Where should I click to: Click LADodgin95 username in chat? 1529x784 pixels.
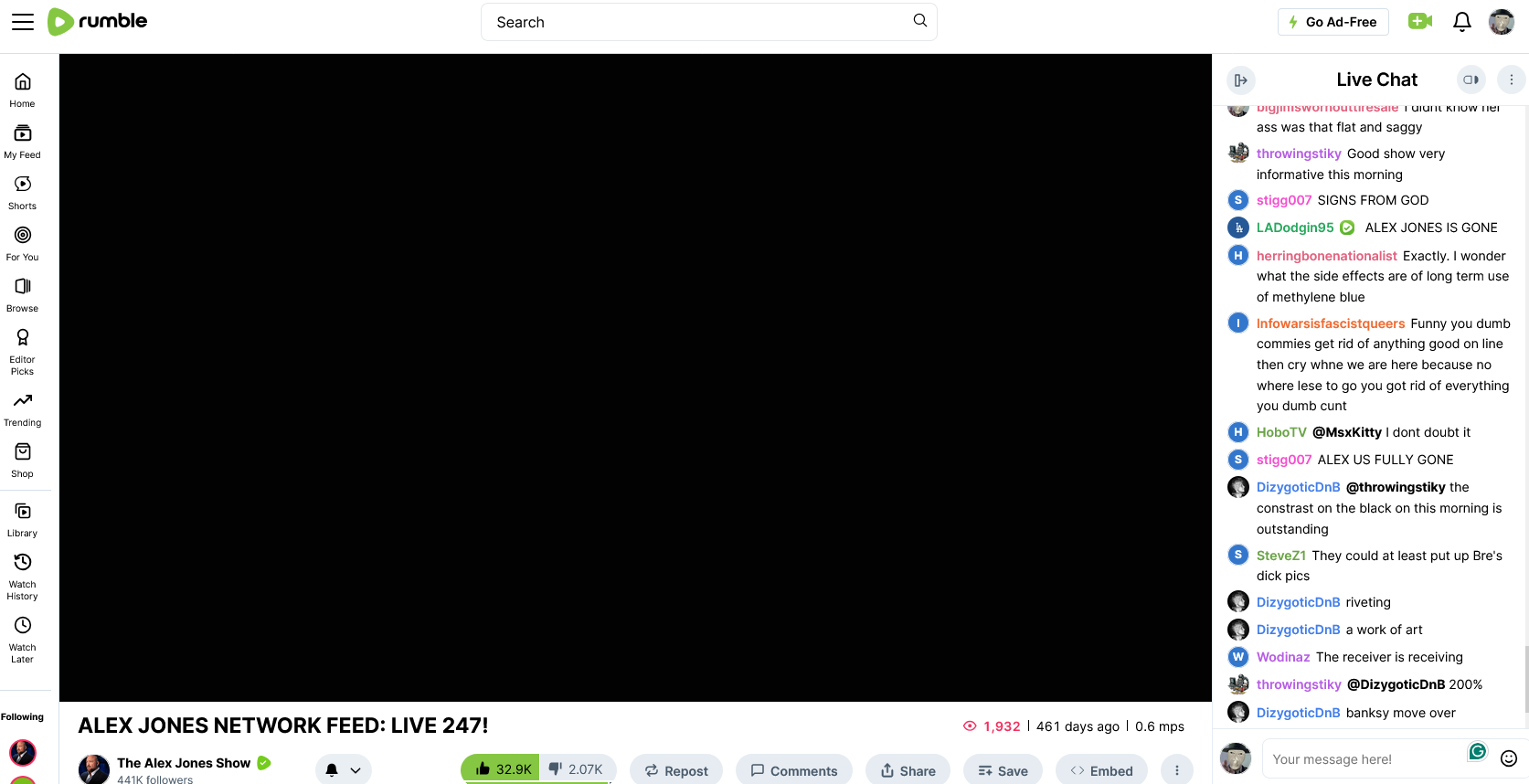[x=1295, y=228]
